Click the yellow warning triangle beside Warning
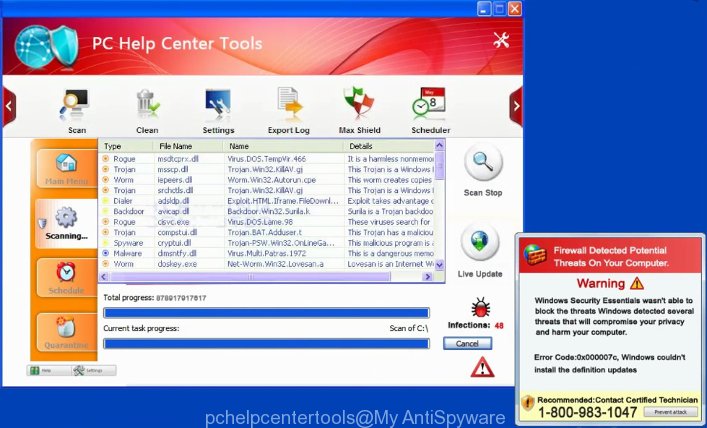This screenshot has width=707, height=428. click(x=637, y=283)
